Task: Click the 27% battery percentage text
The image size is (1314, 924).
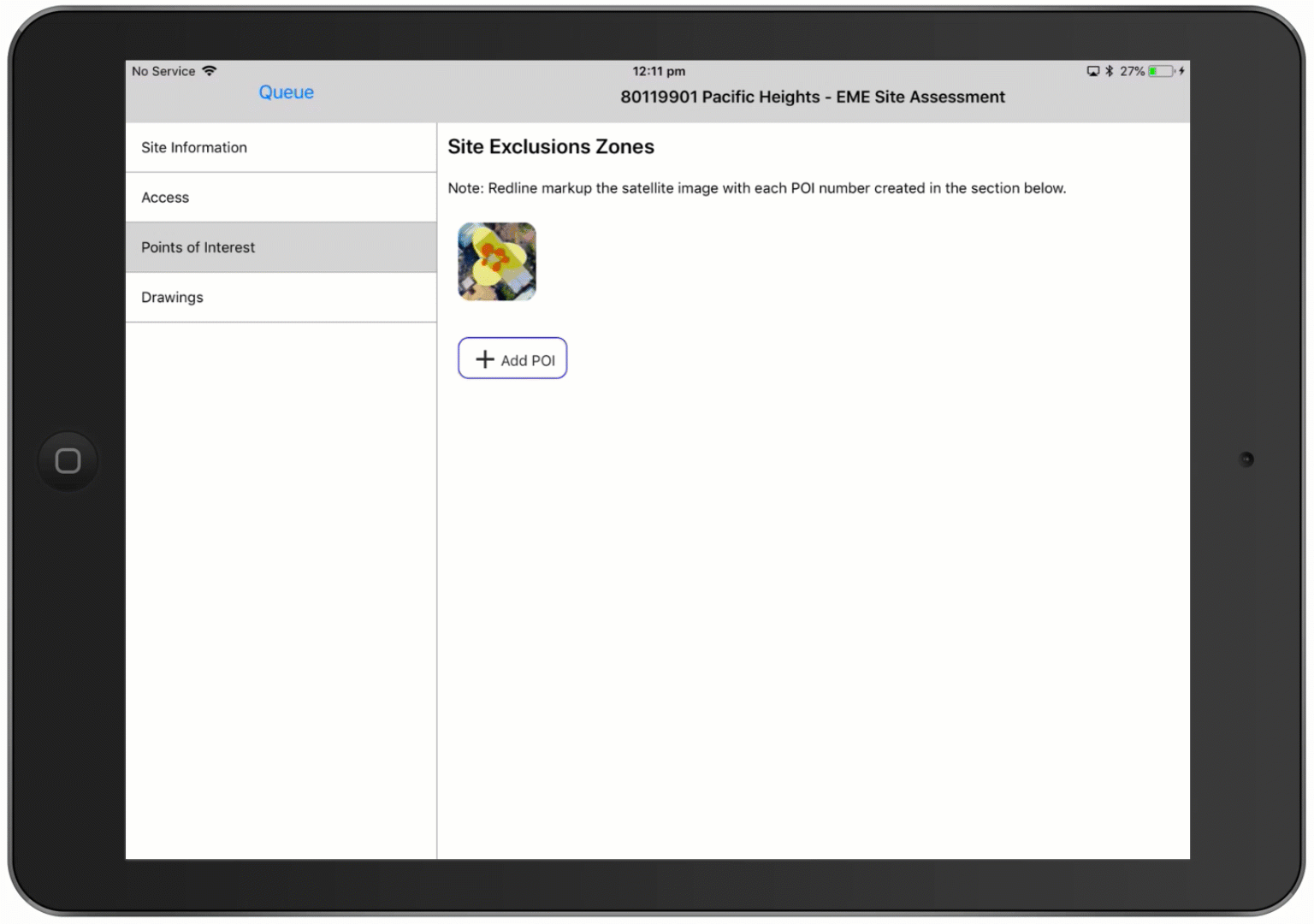Action: [1133, 71]
